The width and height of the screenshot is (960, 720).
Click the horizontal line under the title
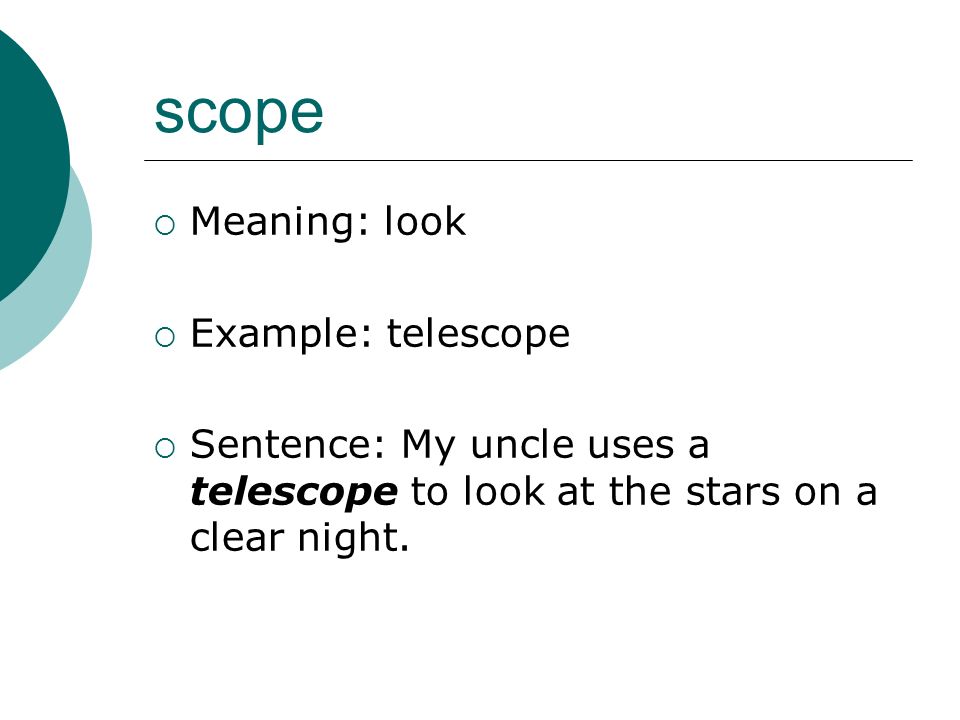[528, 160]
